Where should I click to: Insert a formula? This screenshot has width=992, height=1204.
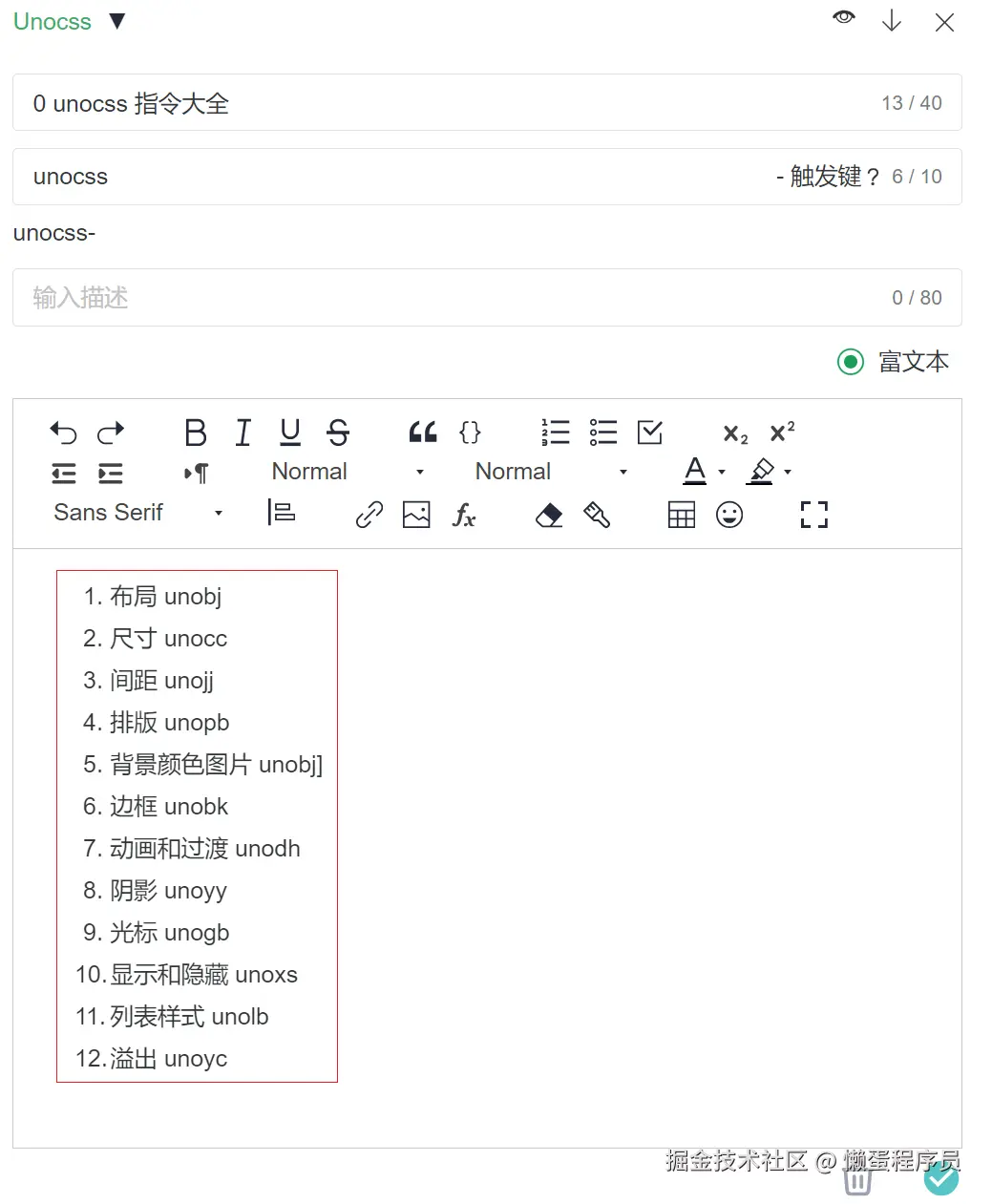[464, 516]
